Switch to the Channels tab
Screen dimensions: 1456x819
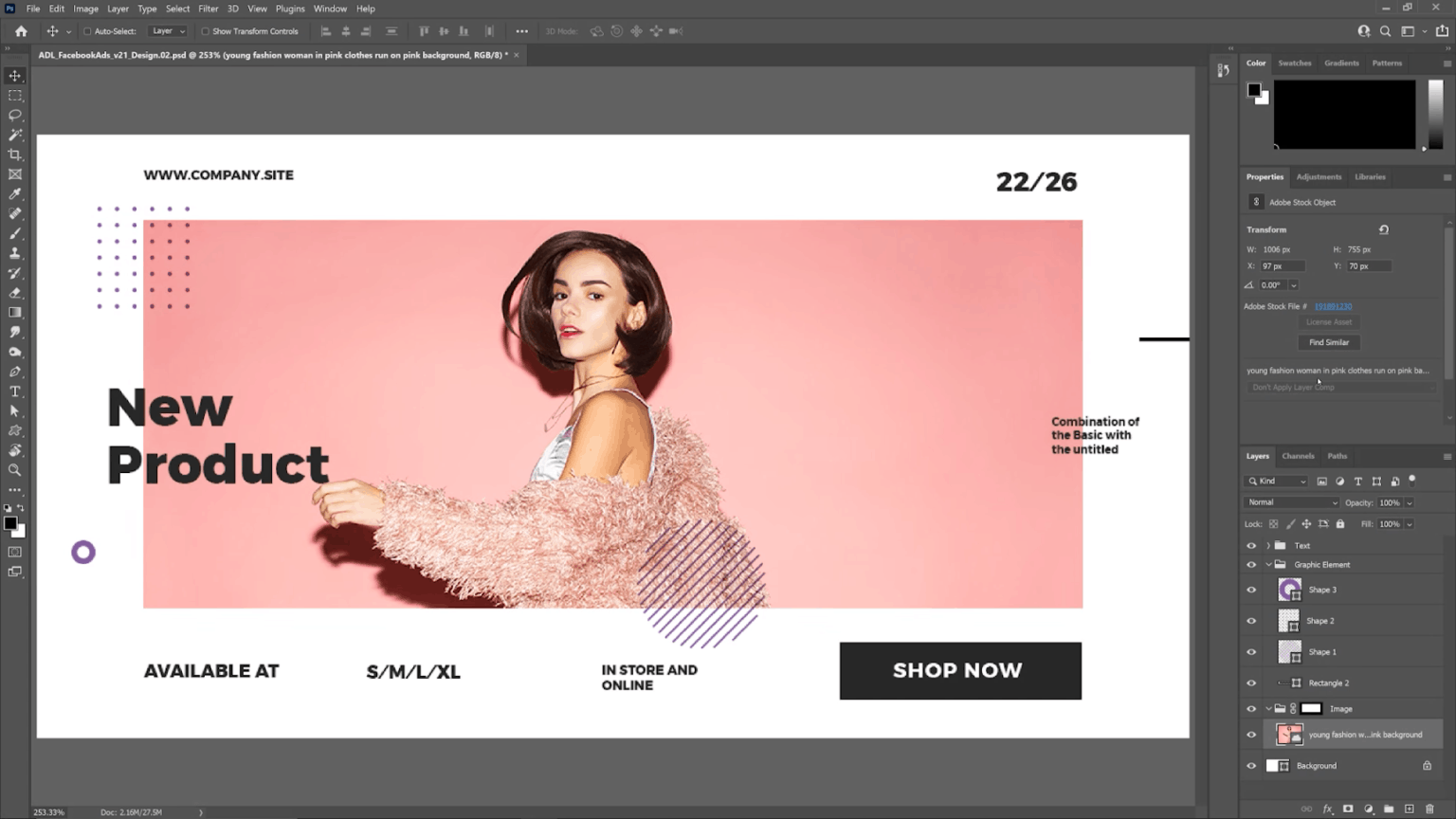click(x=1298, y=456)
